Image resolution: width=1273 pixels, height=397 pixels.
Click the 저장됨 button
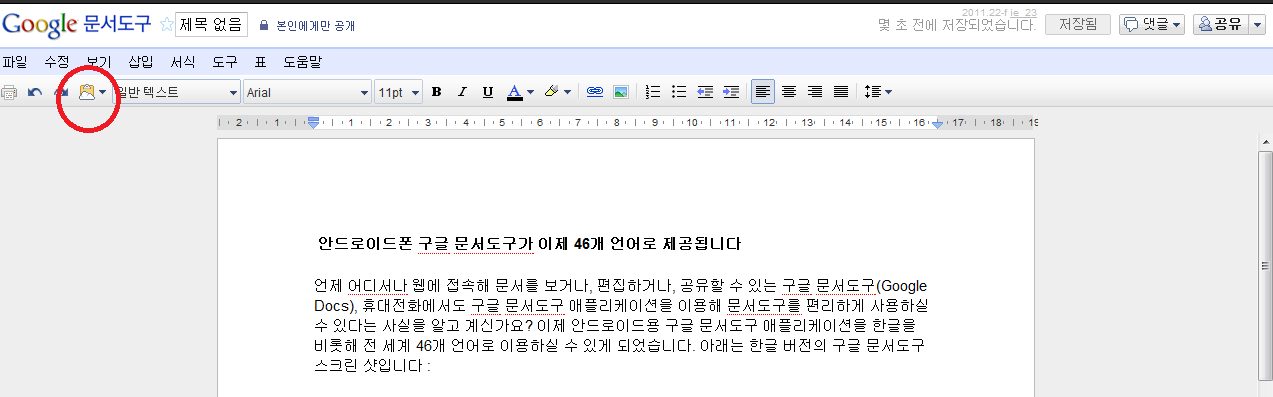click(1077, 25)
